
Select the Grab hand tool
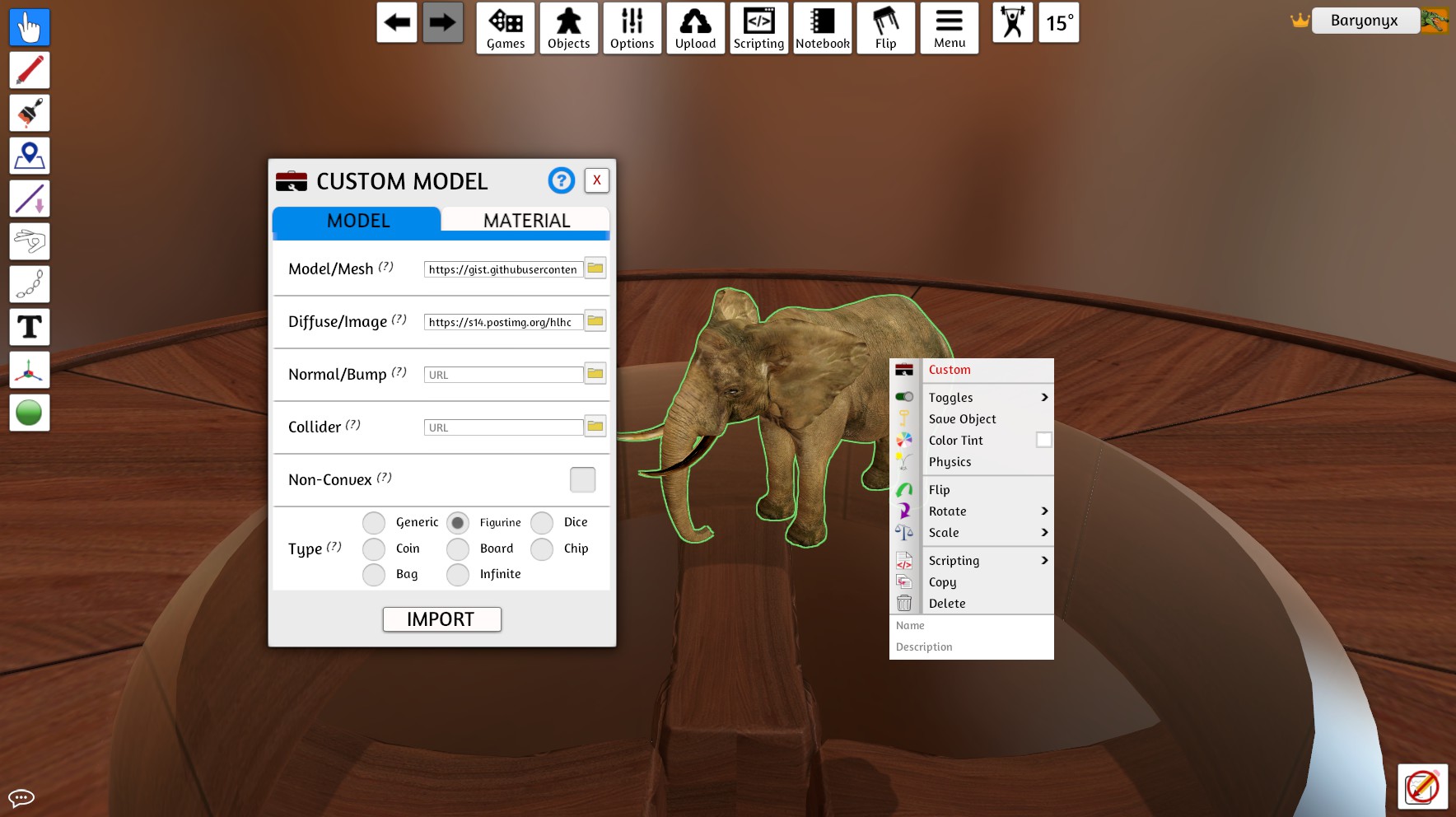30,27
